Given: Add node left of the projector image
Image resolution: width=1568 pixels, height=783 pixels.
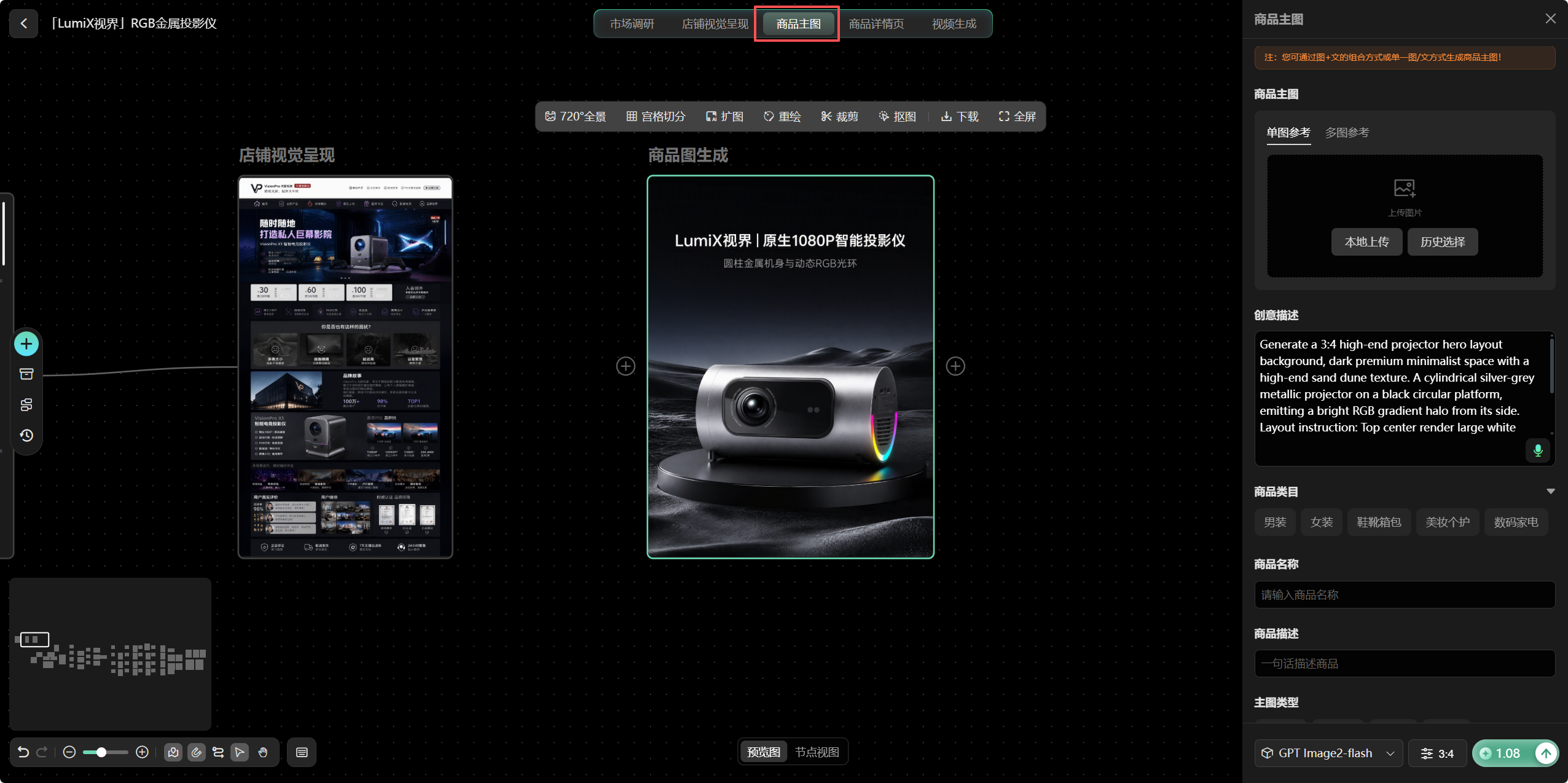Looking at the screenshot, I should (625, 366).
